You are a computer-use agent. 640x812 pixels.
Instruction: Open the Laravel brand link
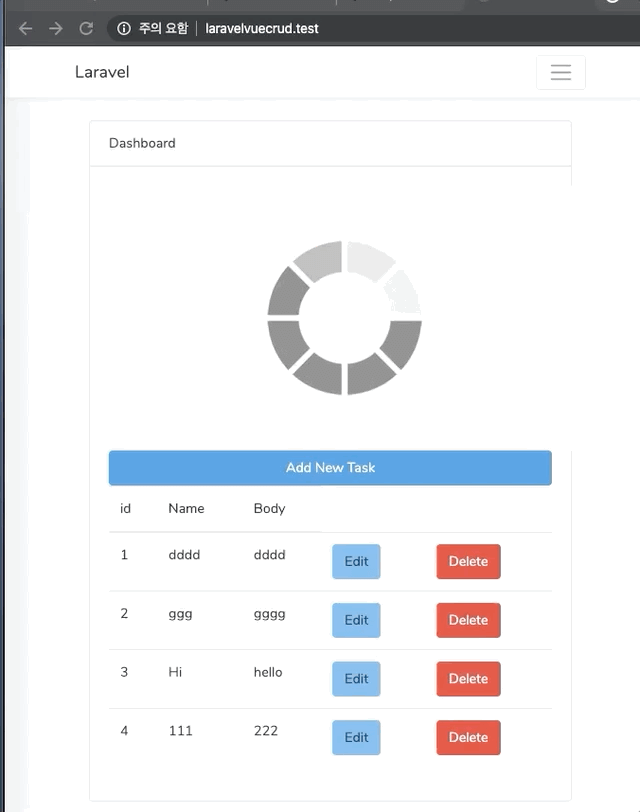click(x=102, y=72)
